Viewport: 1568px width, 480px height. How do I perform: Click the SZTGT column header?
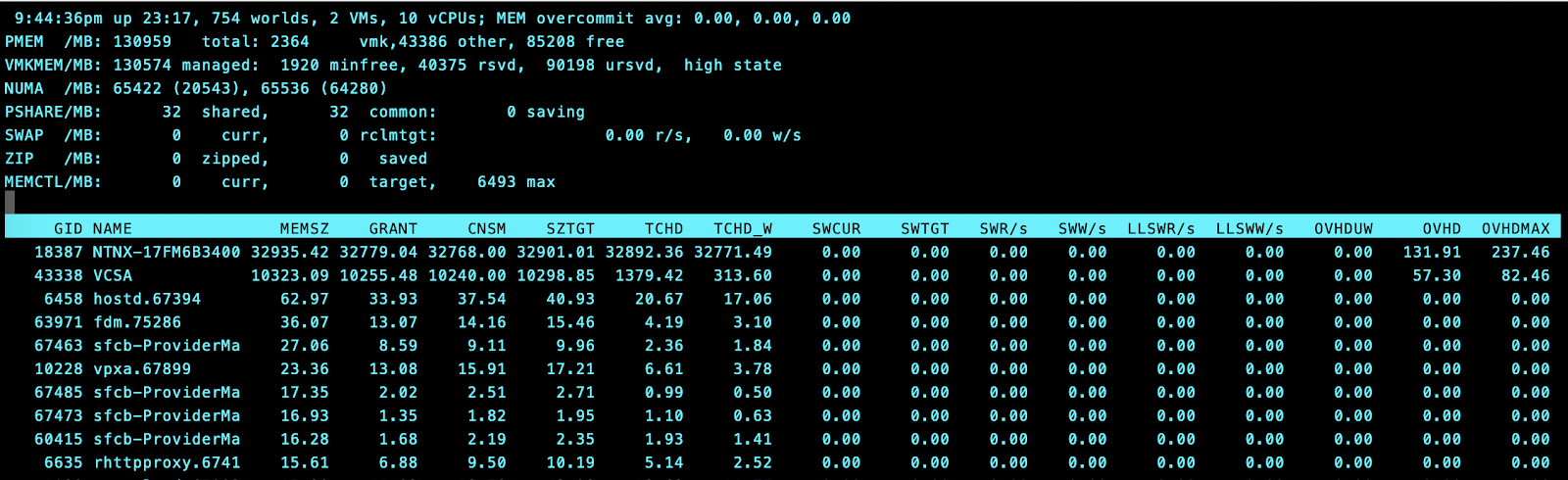point(570,228)
